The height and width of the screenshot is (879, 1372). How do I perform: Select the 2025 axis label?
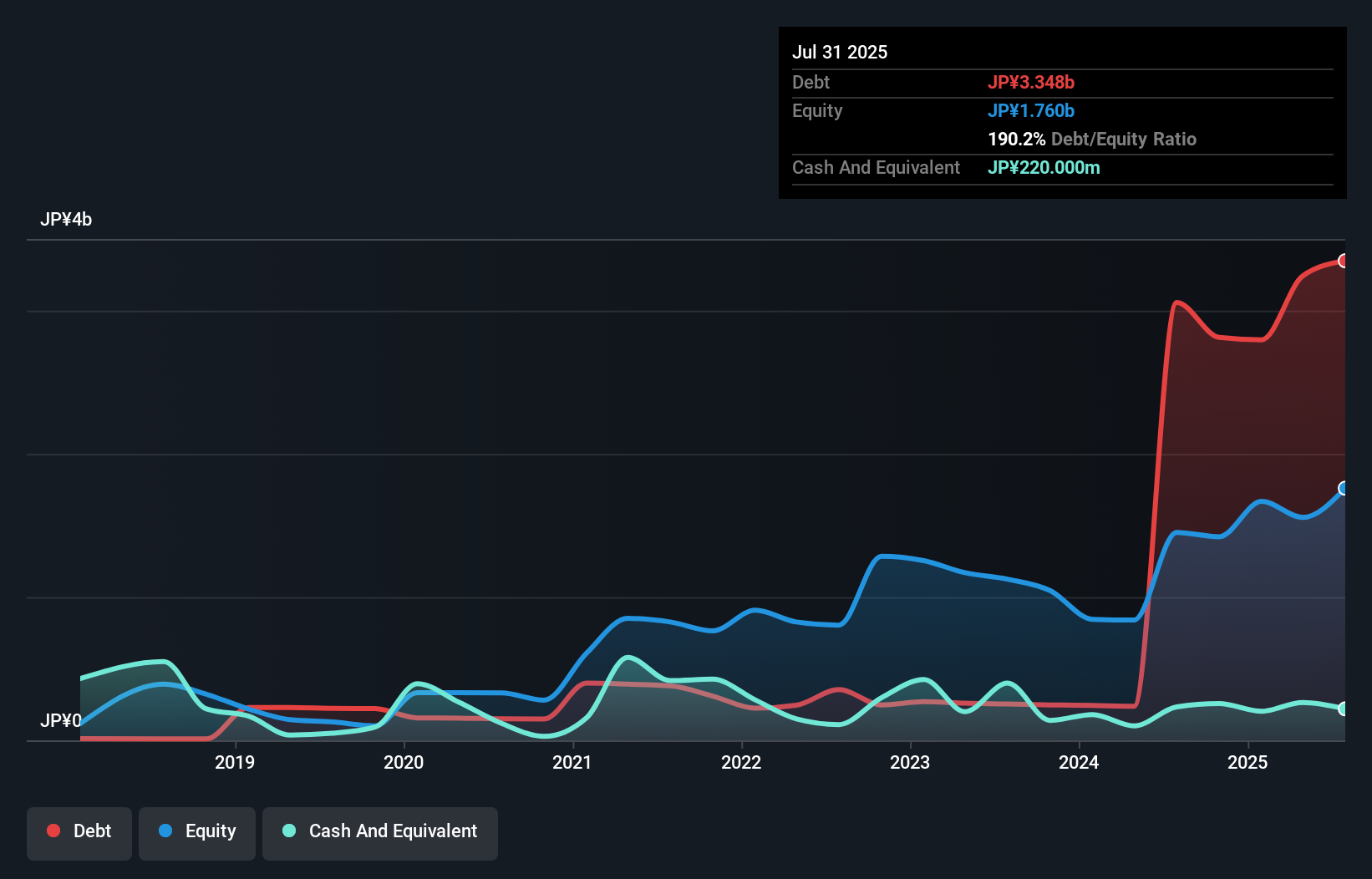pyautogui.click(x=1248, y=762)
